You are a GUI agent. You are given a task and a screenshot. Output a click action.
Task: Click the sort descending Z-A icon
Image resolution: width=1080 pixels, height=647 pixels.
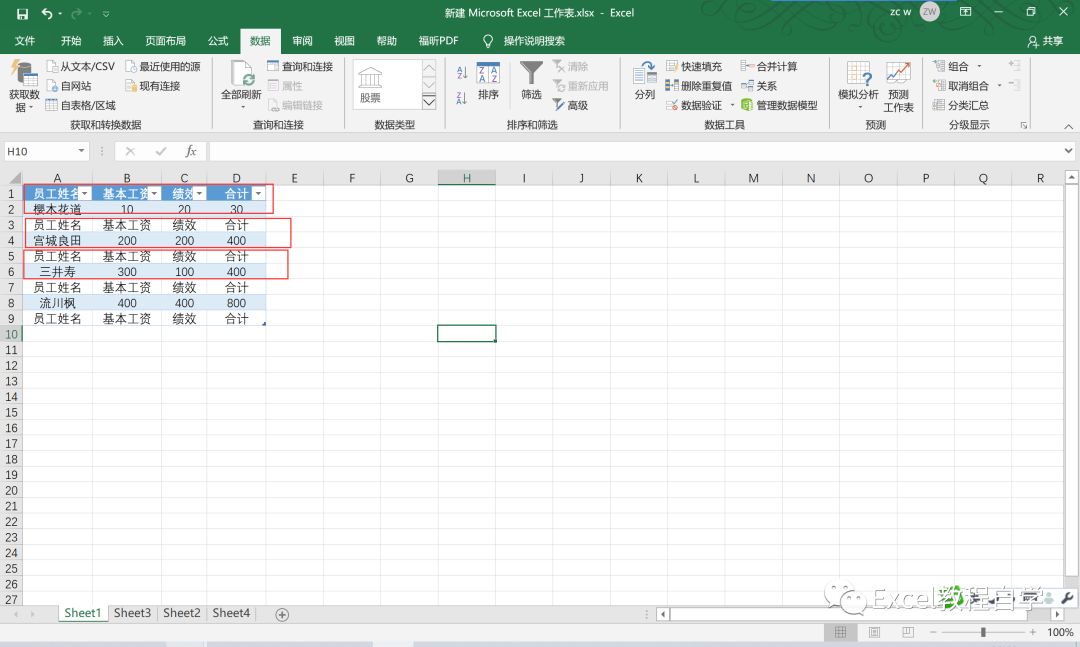(x=462, y=98)
